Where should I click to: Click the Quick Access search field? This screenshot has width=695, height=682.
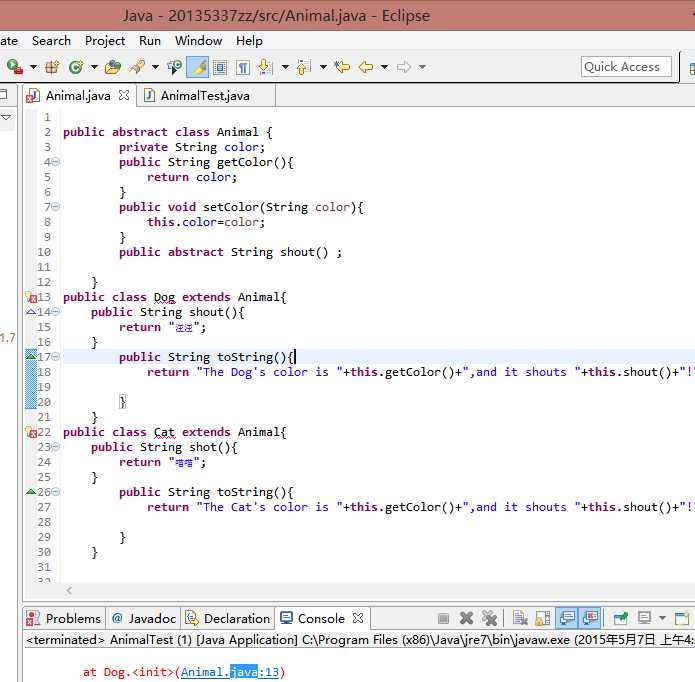[626, 67]
